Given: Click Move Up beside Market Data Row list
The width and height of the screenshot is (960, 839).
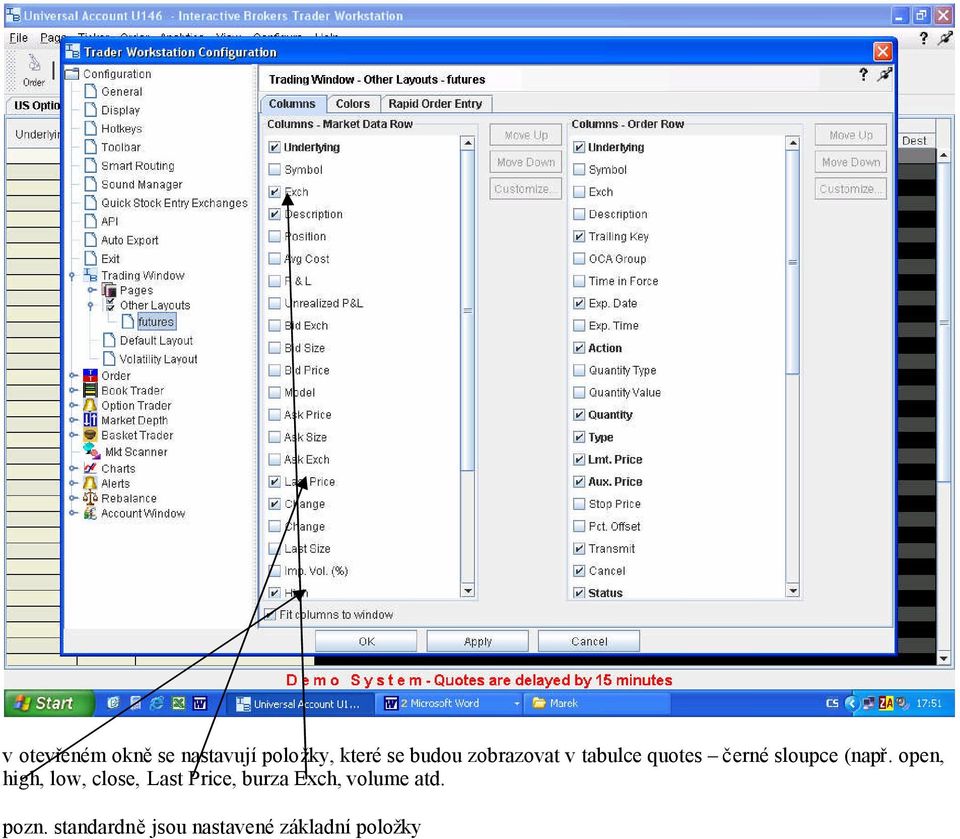Looking at the screenshot, I should point(526,135).
